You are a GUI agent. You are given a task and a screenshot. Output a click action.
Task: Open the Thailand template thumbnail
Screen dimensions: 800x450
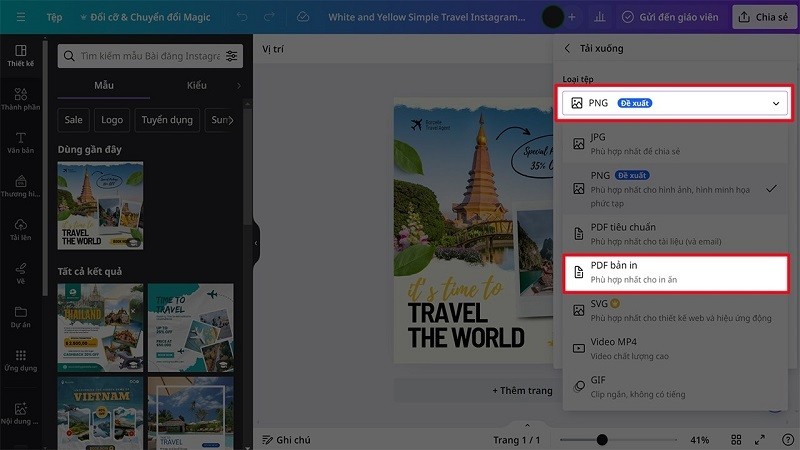[x=101, y=328]
